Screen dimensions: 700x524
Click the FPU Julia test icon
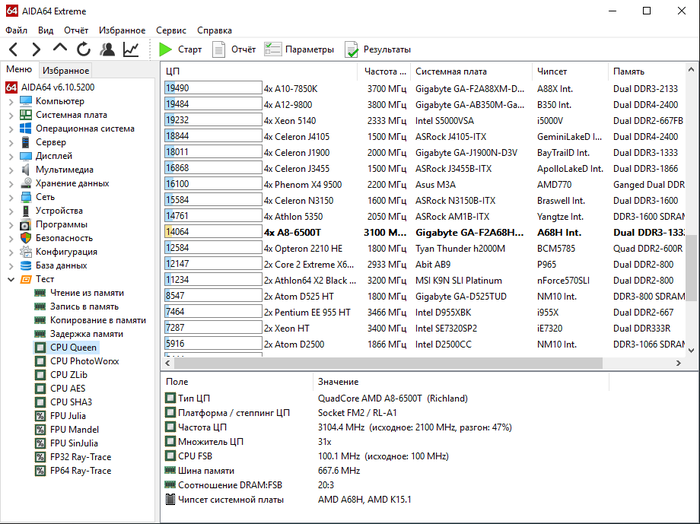pyautogui.click(x=40, y=416)
